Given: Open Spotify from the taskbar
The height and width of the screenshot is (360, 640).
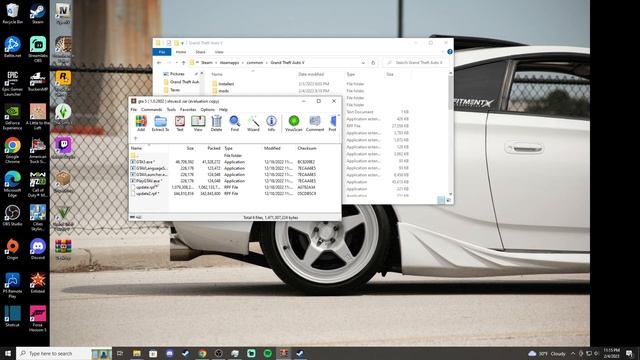Looking at the screenshot, I should coord(267,353).
